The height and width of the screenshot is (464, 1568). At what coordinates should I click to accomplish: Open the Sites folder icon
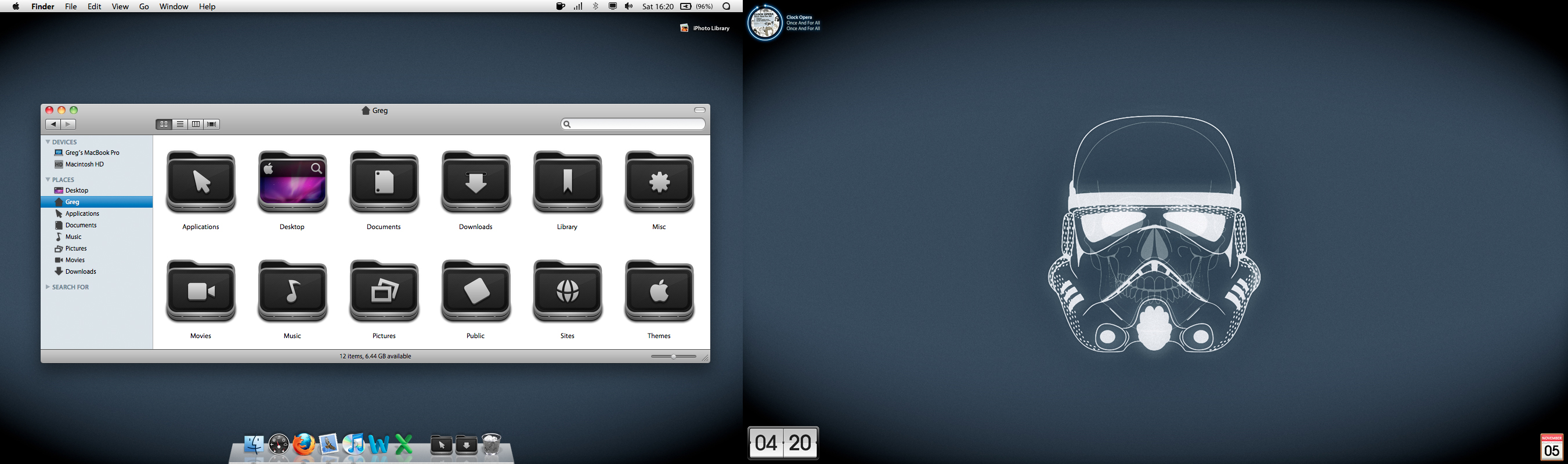(568, 291)
